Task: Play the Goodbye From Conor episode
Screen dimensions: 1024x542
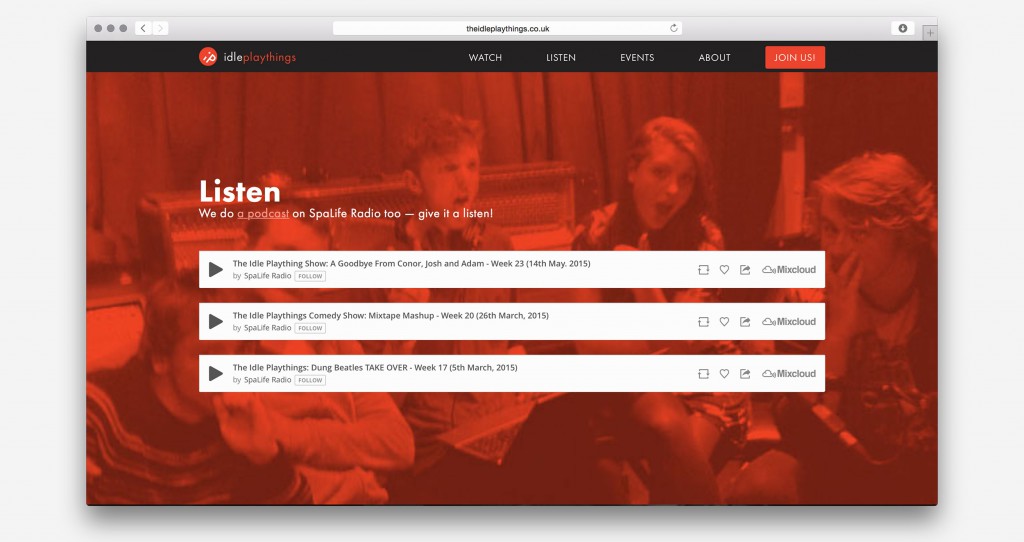Action: tap(216, 269)
